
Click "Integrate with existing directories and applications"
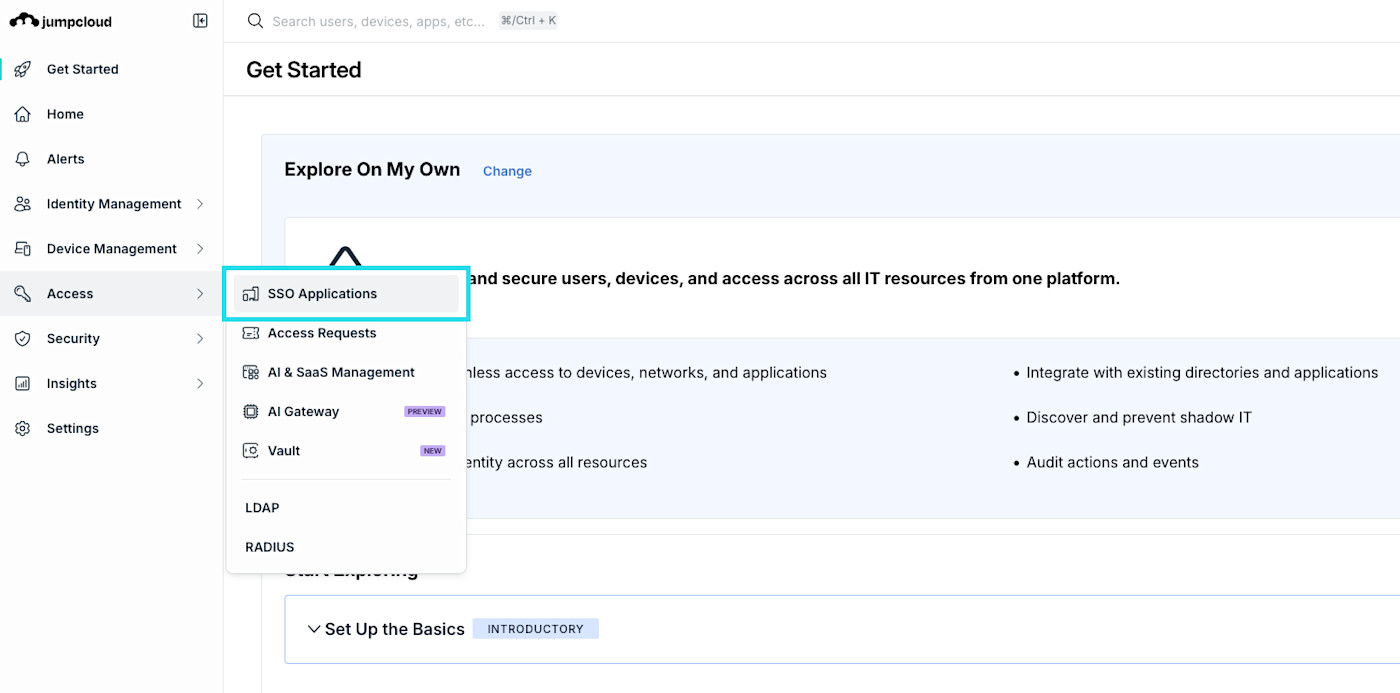(x=1202, y=373)
